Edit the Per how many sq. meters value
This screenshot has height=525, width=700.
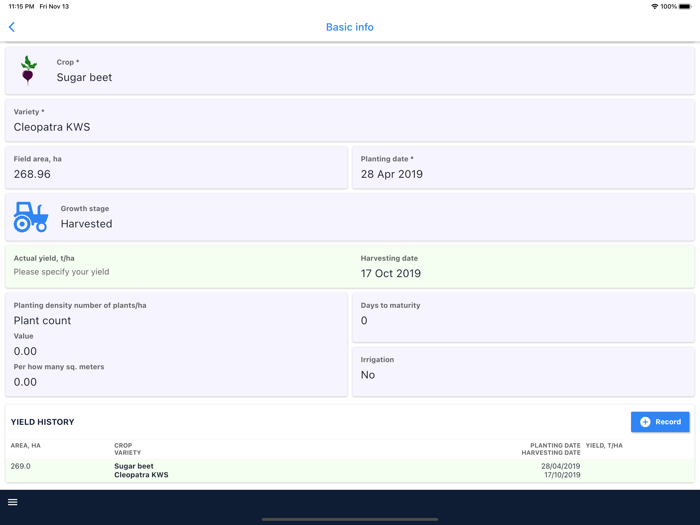25,382
